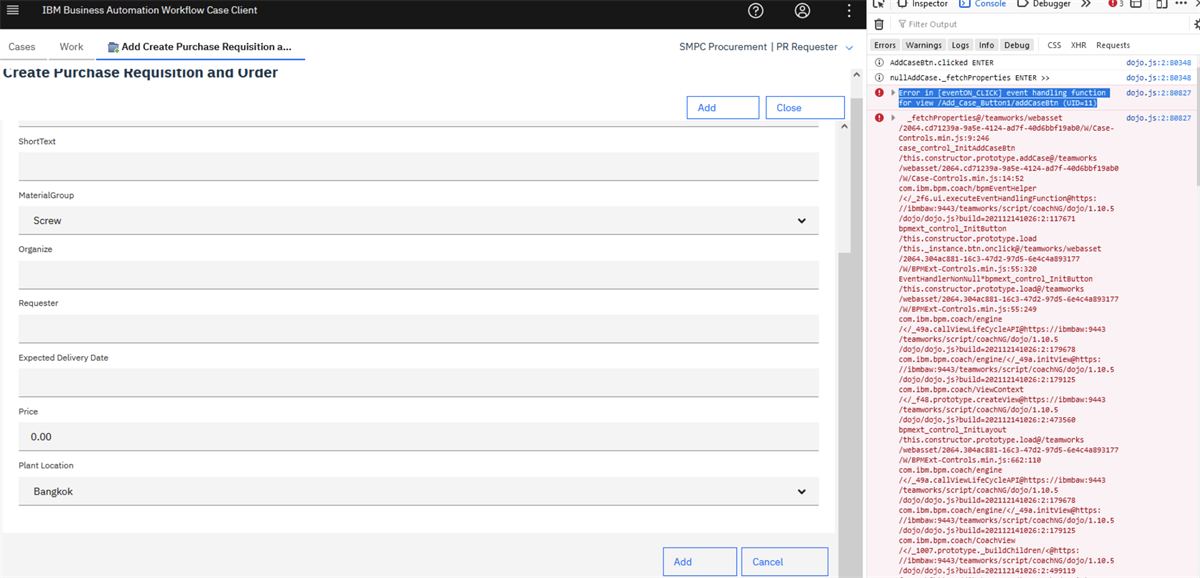Click the add-case icon on the open tab

113,47
